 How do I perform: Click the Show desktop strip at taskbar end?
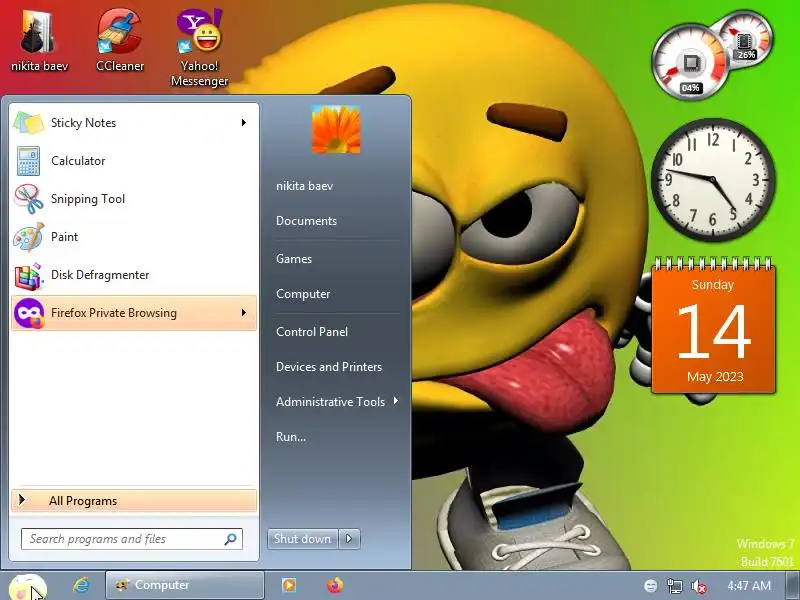tap(793, 586)
